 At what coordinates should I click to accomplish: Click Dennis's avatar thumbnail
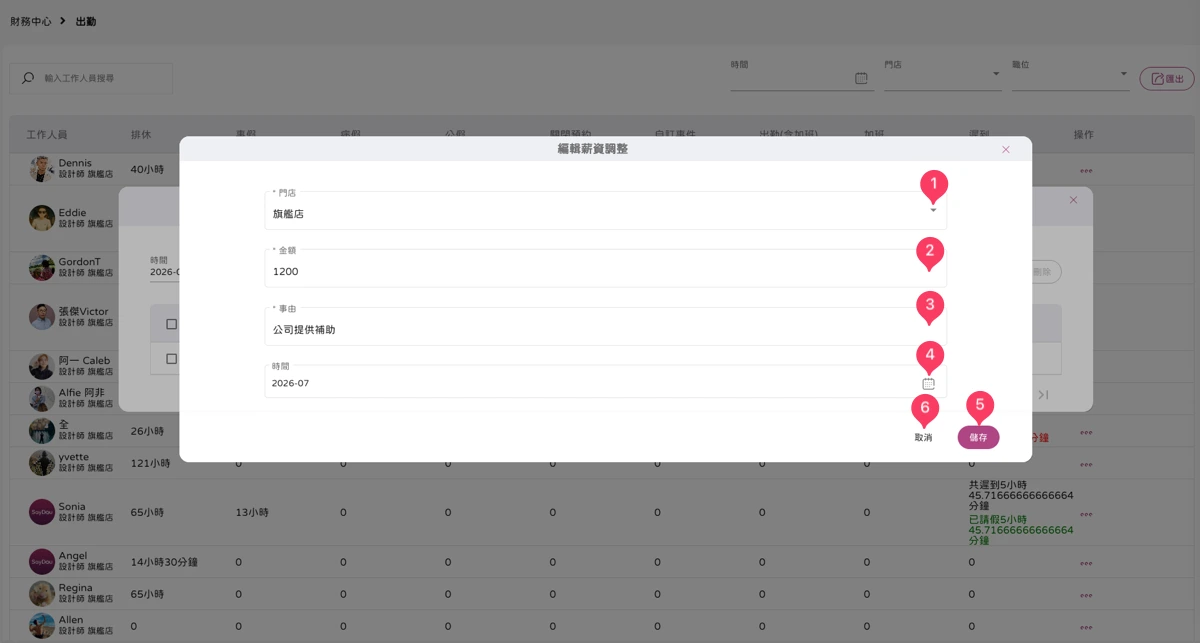pyautogui.click(x=42, y=168)
